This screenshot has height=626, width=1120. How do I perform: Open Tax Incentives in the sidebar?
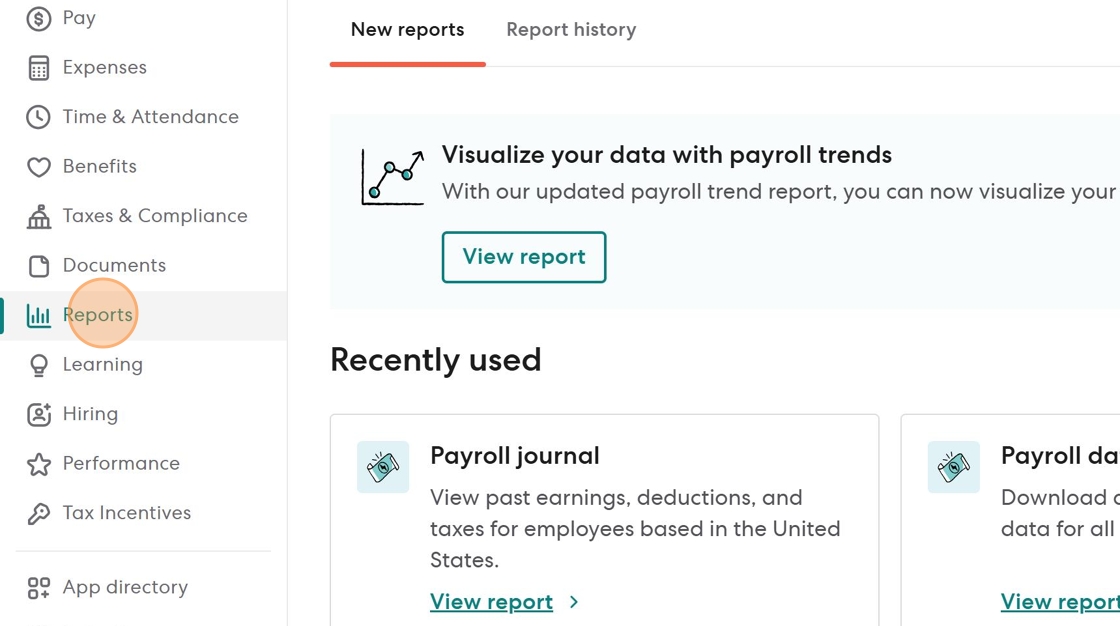coord(126,513)
